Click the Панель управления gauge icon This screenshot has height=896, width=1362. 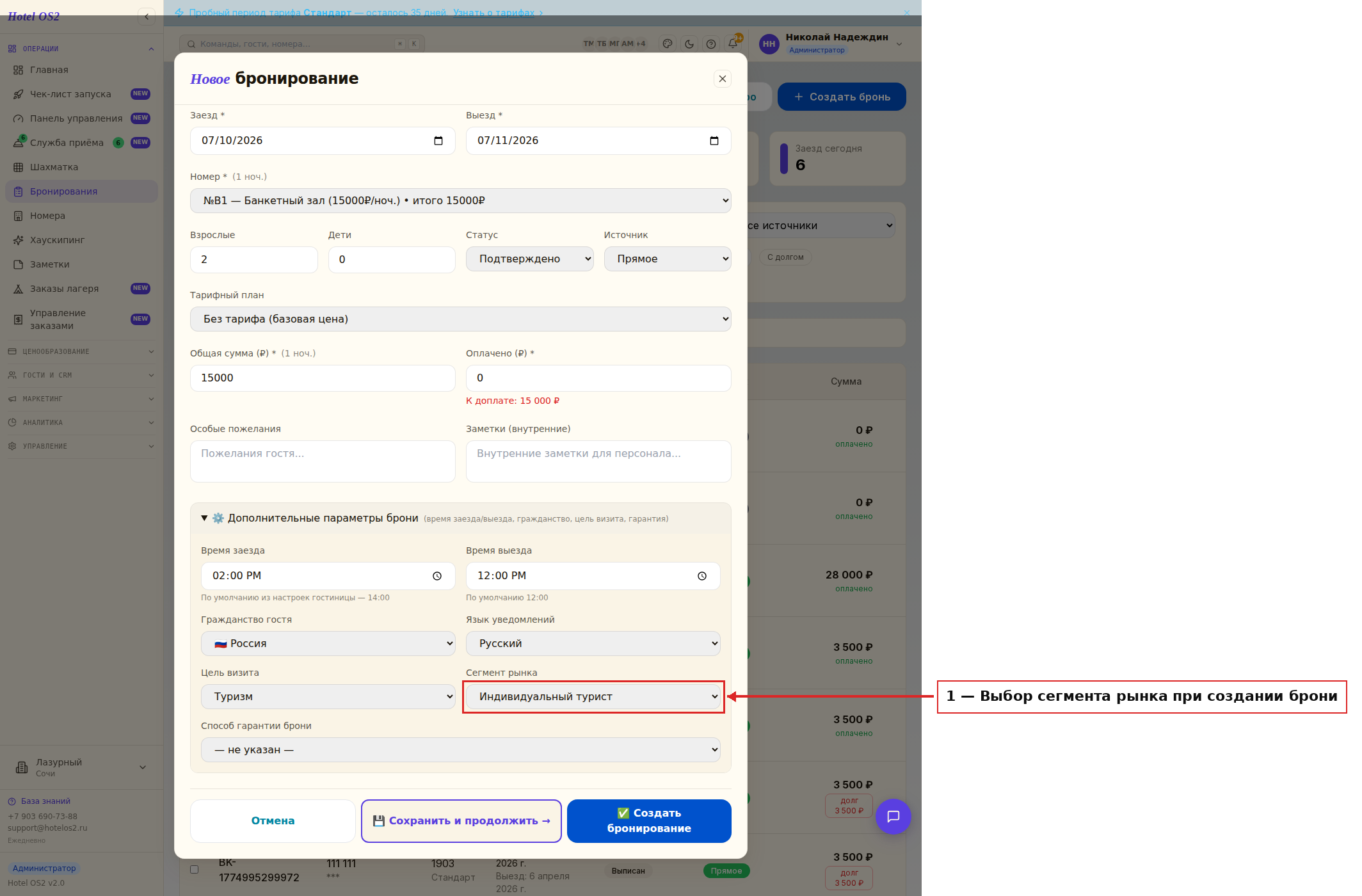pyautogui.click(x=18, y=118)
